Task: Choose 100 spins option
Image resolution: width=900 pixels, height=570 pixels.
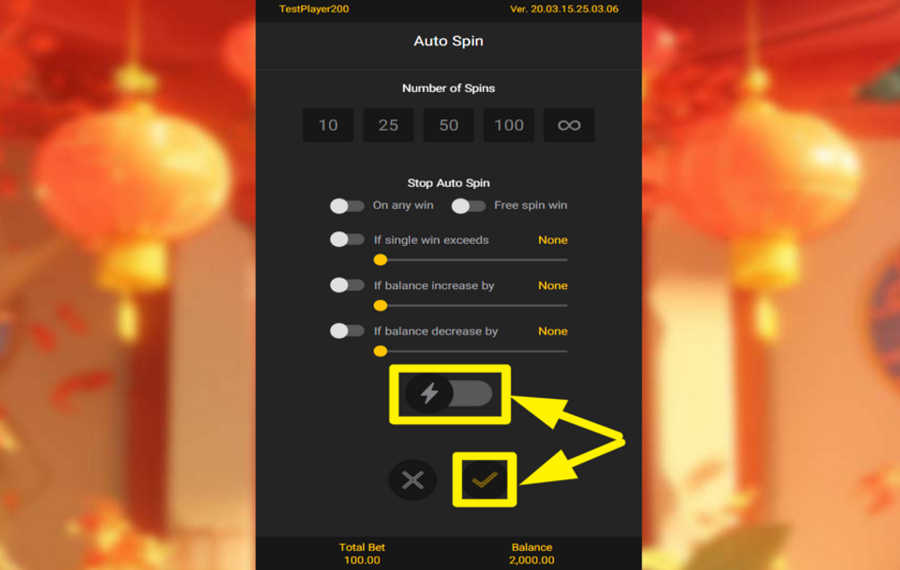Action: click(x=509, y=125)
